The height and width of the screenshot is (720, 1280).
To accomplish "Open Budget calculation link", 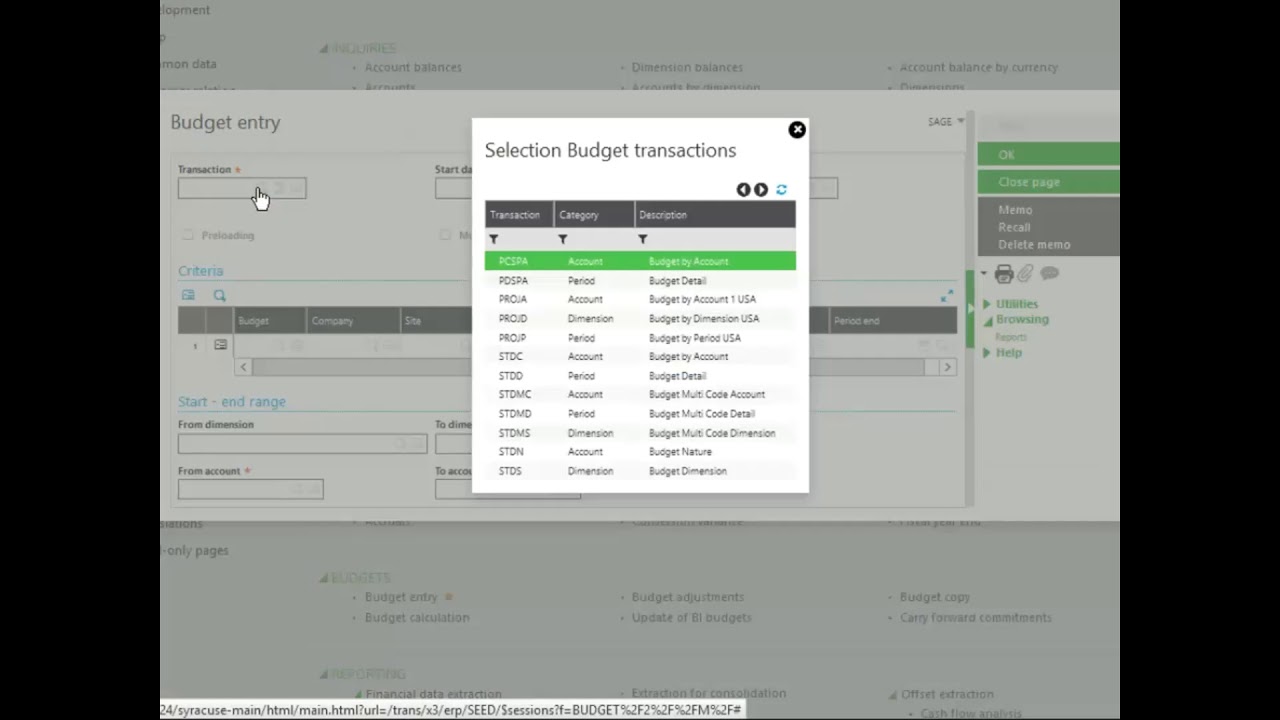I will [417, 618].
